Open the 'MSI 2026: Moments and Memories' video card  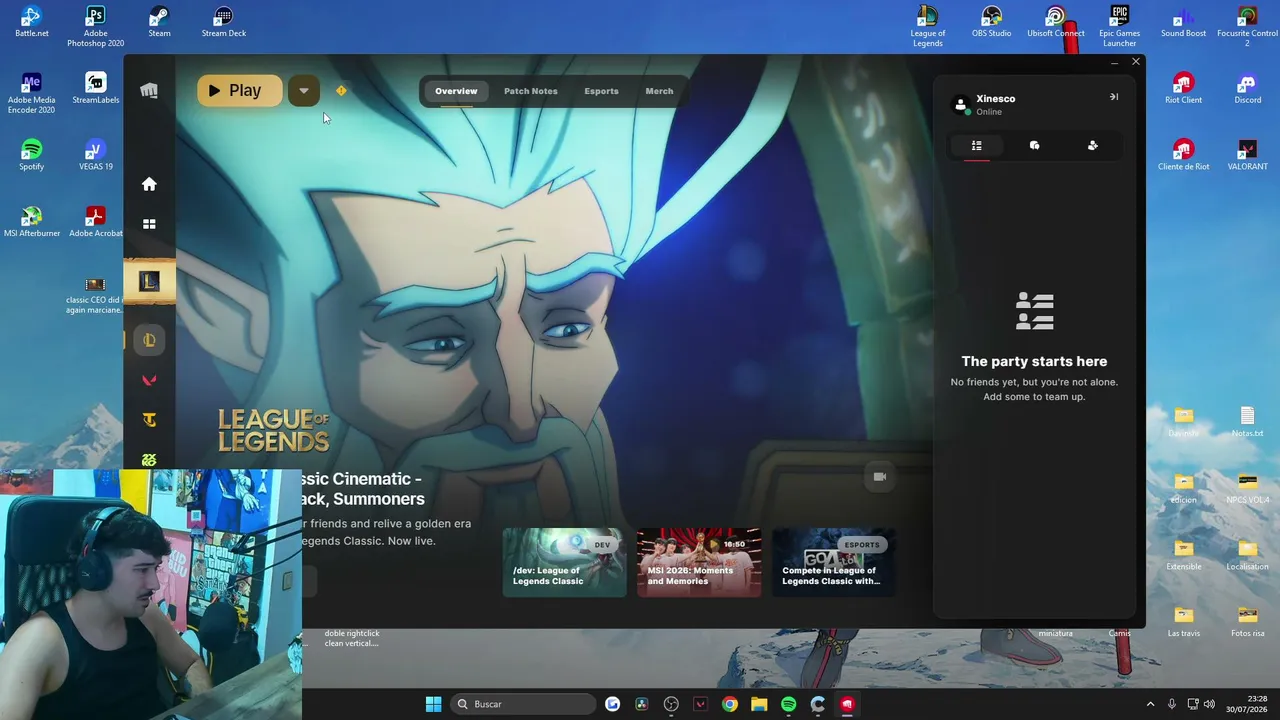click(x=699, y=563)
